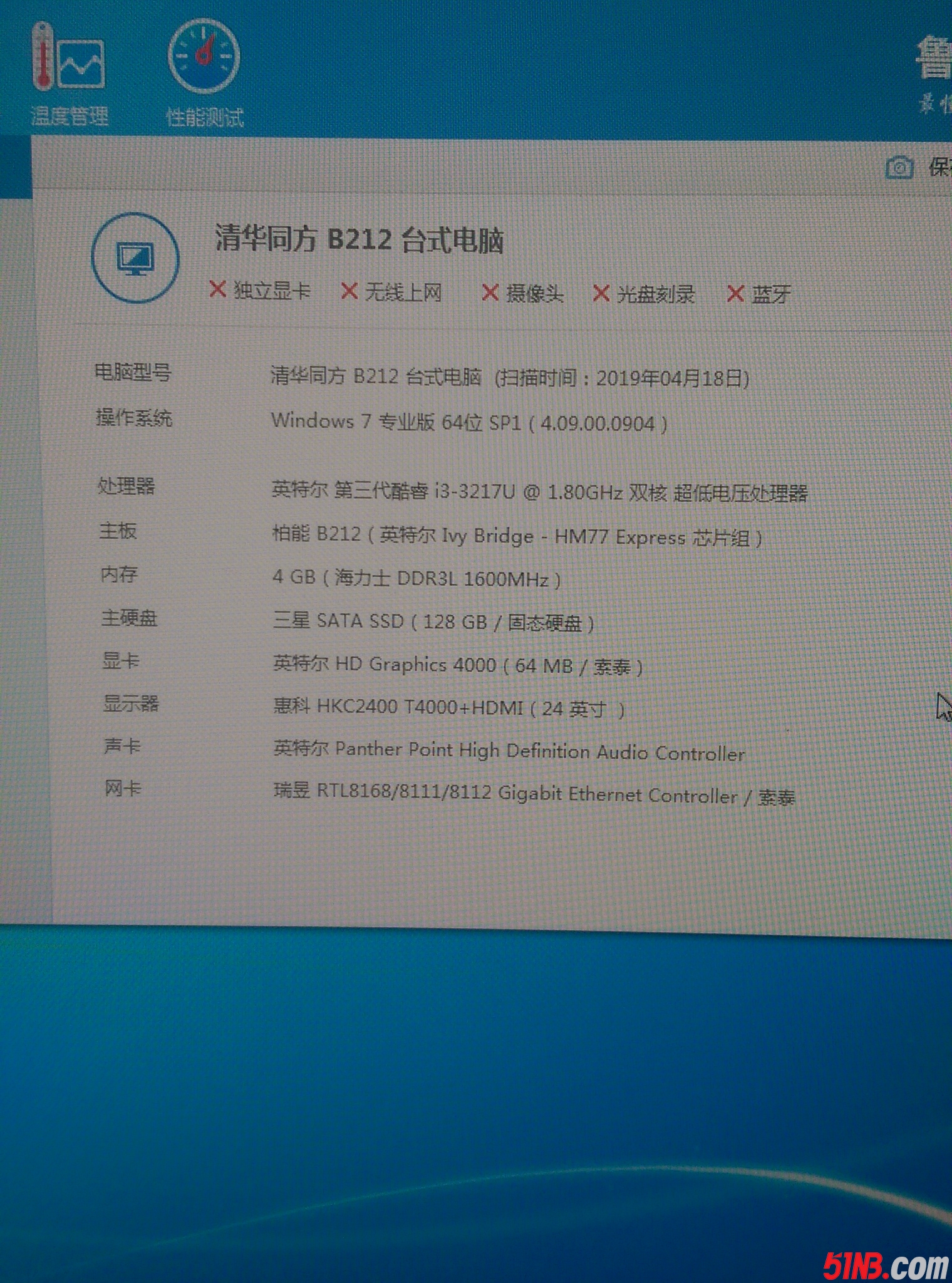952x1283 pixels.
Task: Click the red X beside 无线上网
Action: click(x=349, y=291)
